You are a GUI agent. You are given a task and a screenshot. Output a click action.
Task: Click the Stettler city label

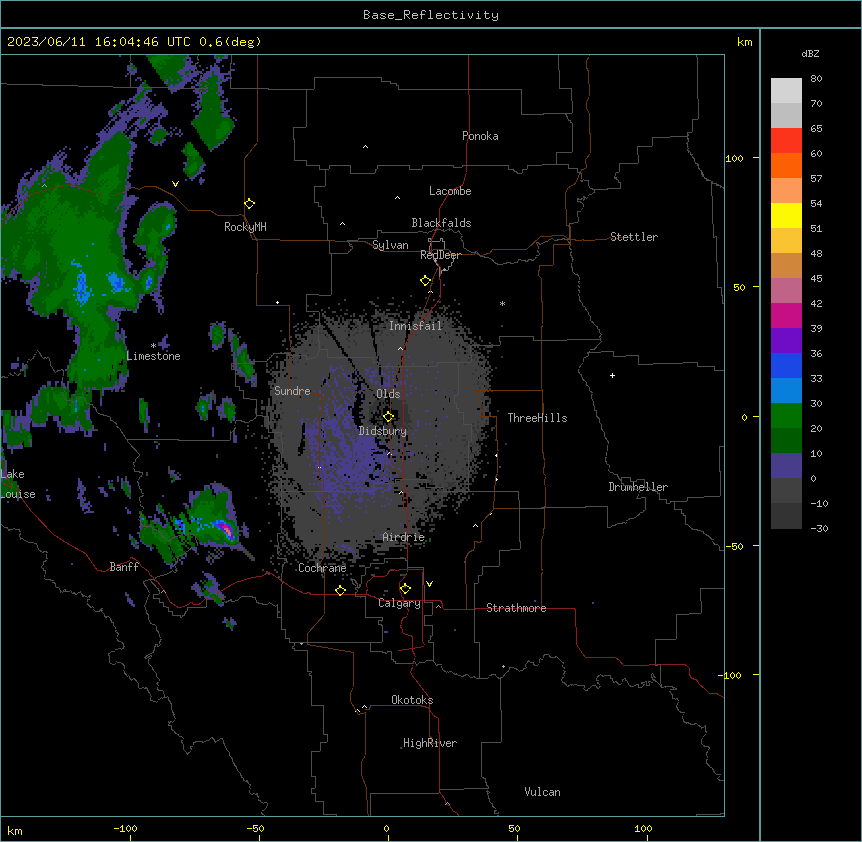coord(634,237)
